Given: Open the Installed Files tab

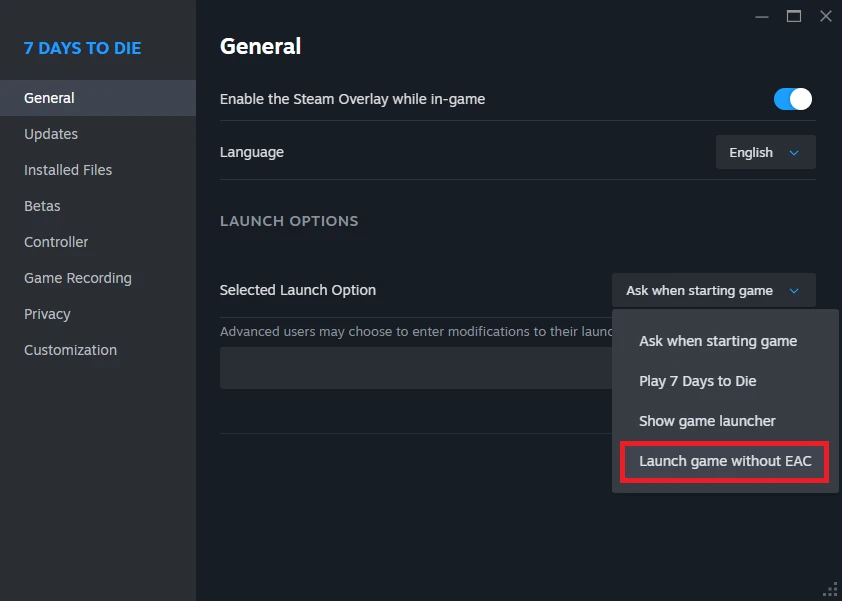Looking at the screenshot, I should pos(98,170).
